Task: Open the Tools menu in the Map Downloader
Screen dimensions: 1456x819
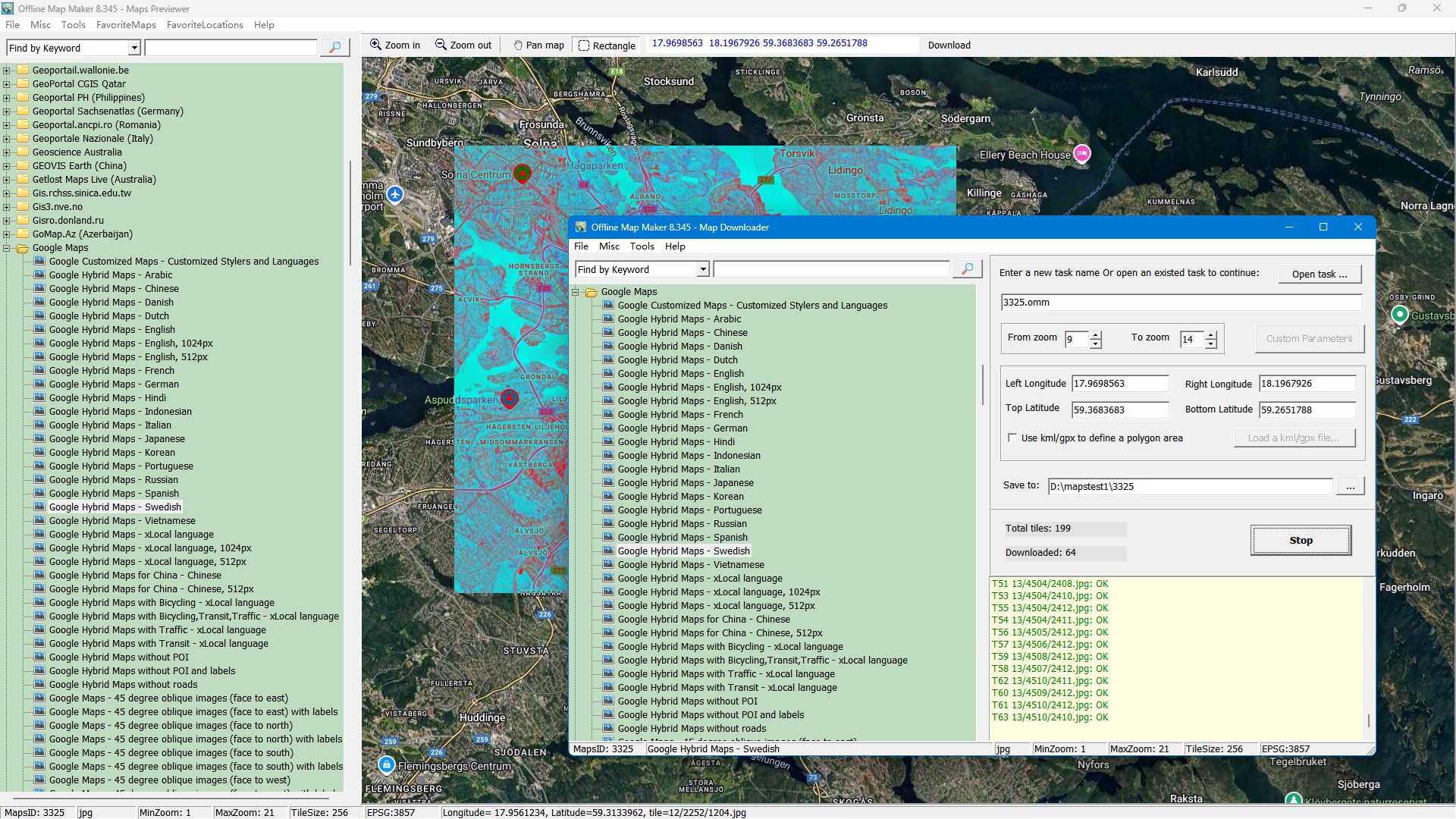Action: click(x=642, y=246)
